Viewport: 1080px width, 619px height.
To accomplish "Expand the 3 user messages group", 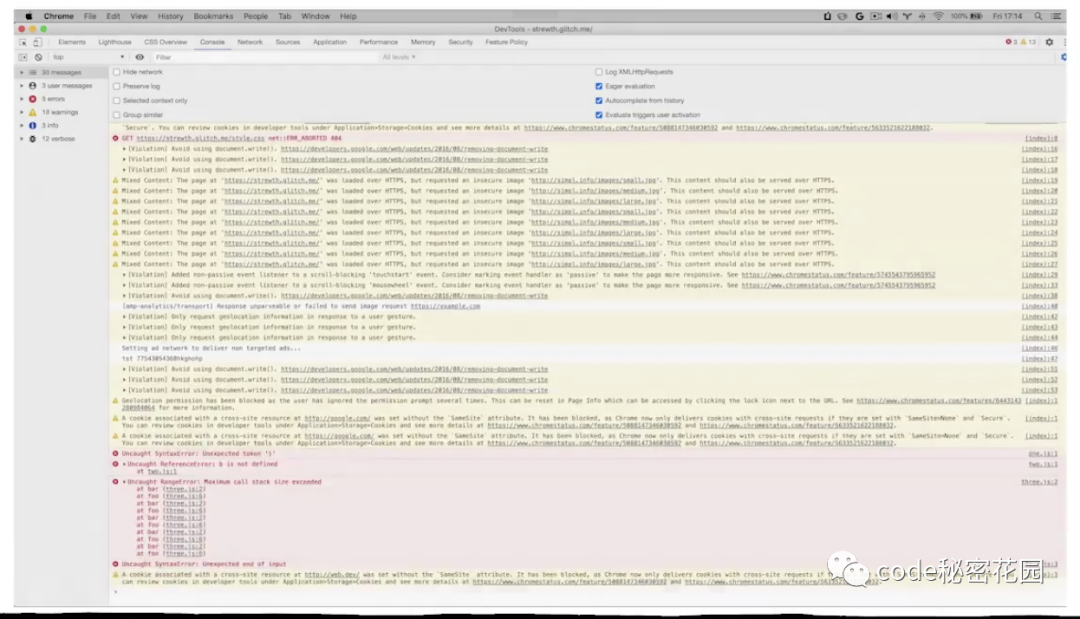I will point(21,86).
